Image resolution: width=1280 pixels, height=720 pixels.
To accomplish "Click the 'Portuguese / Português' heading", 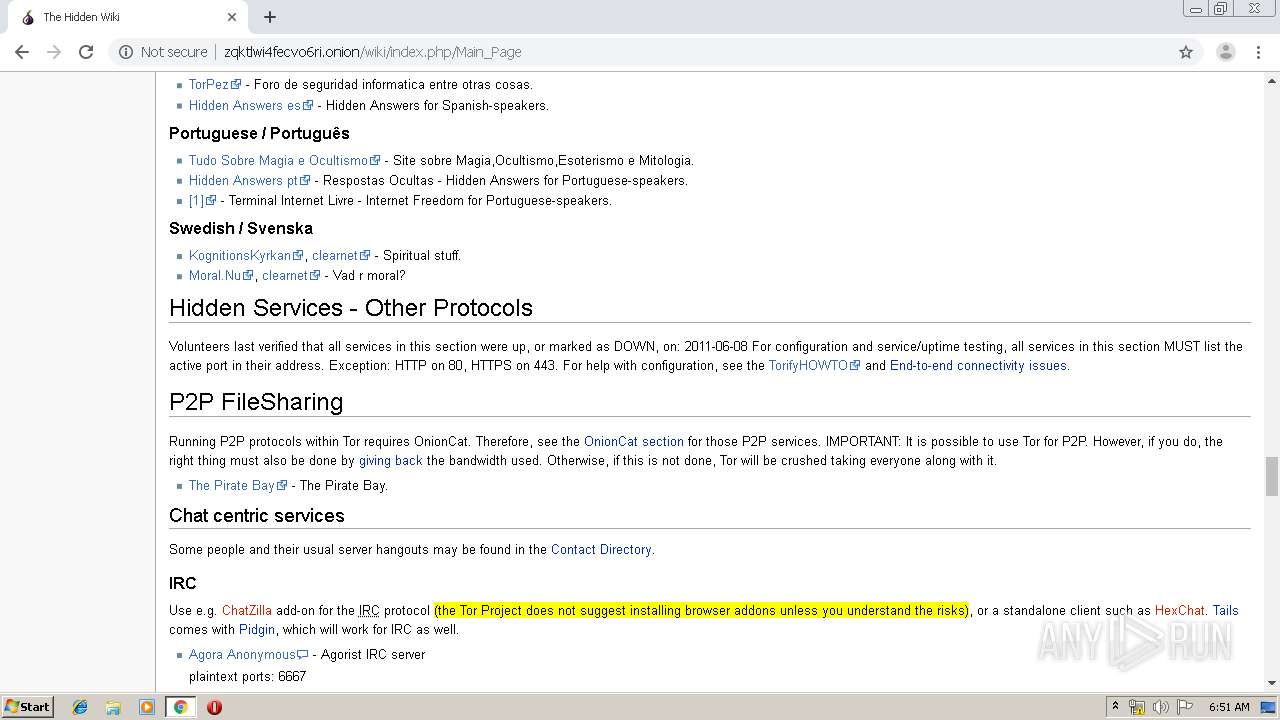I will pos(259,133).
